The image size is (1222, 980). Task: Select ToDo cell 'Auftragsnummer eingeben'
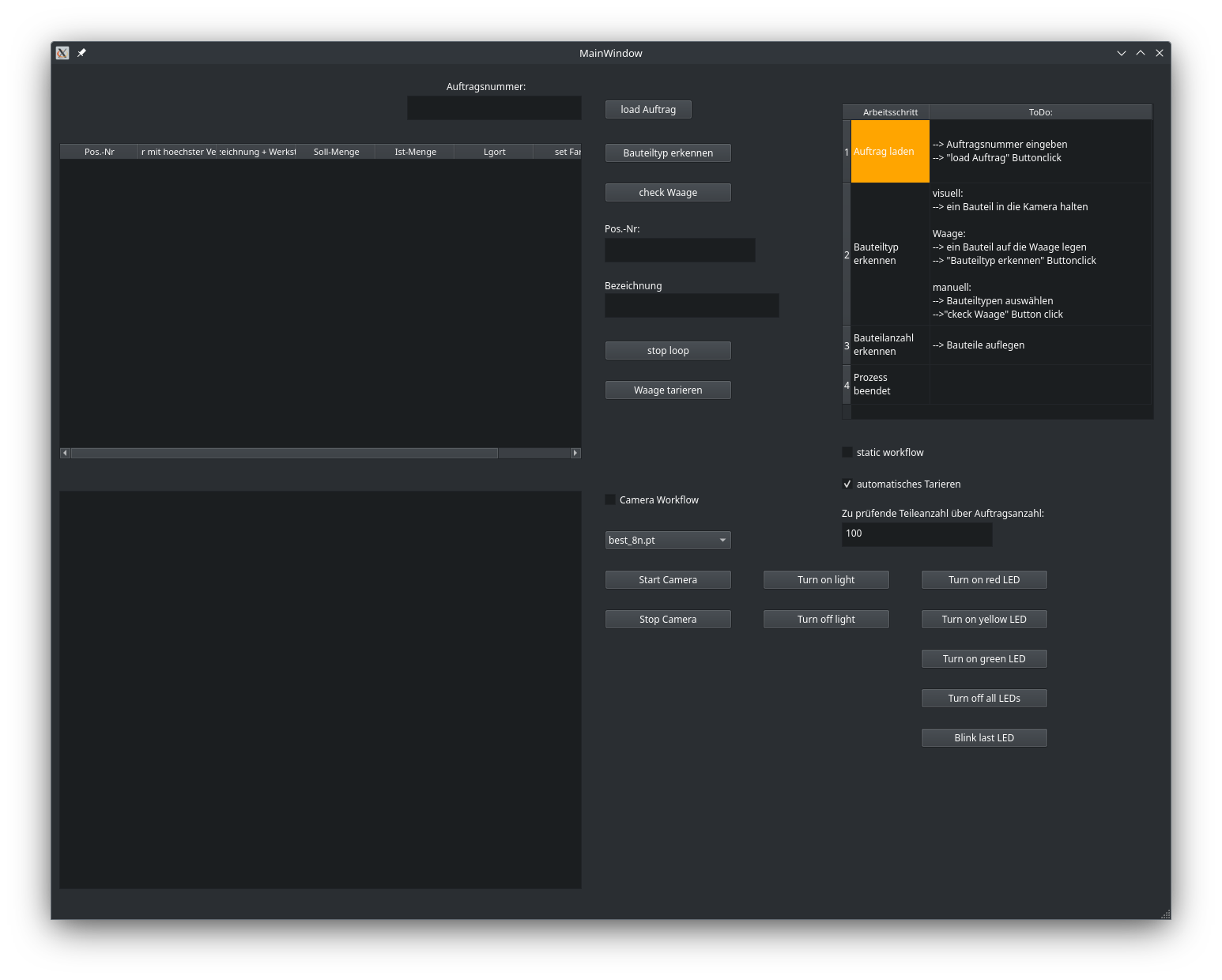pyautogui.click(x=1040, y=152)
